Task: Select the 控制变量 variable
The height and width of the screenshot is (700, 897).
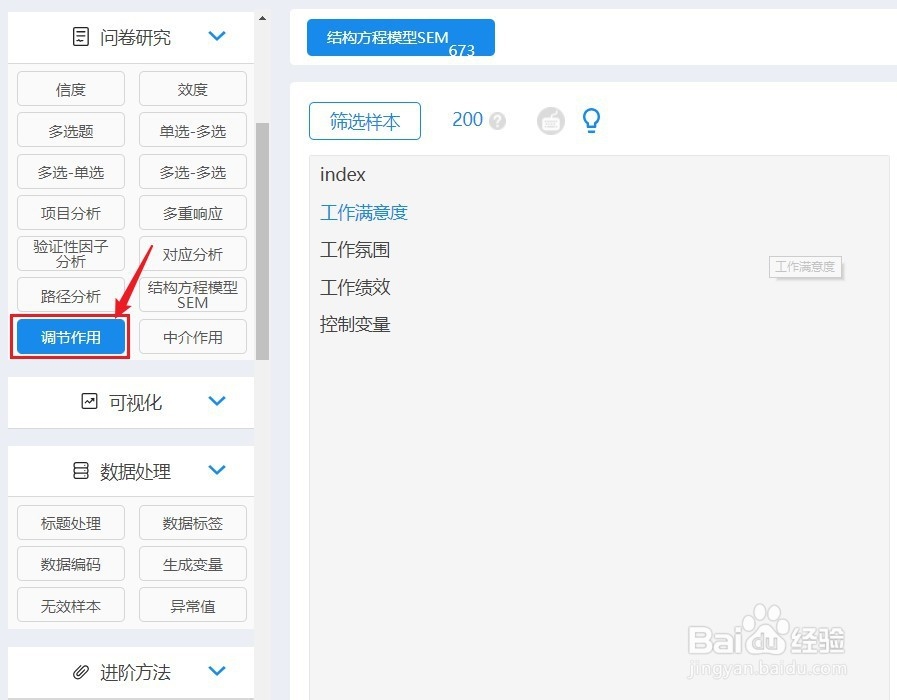Action: 355,324
